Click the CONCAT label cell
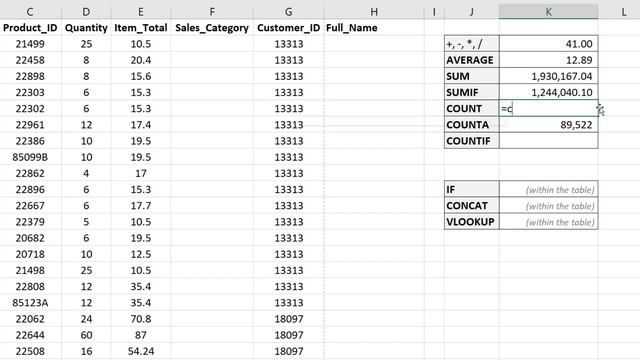640x360 pixels. pos(471,206)
